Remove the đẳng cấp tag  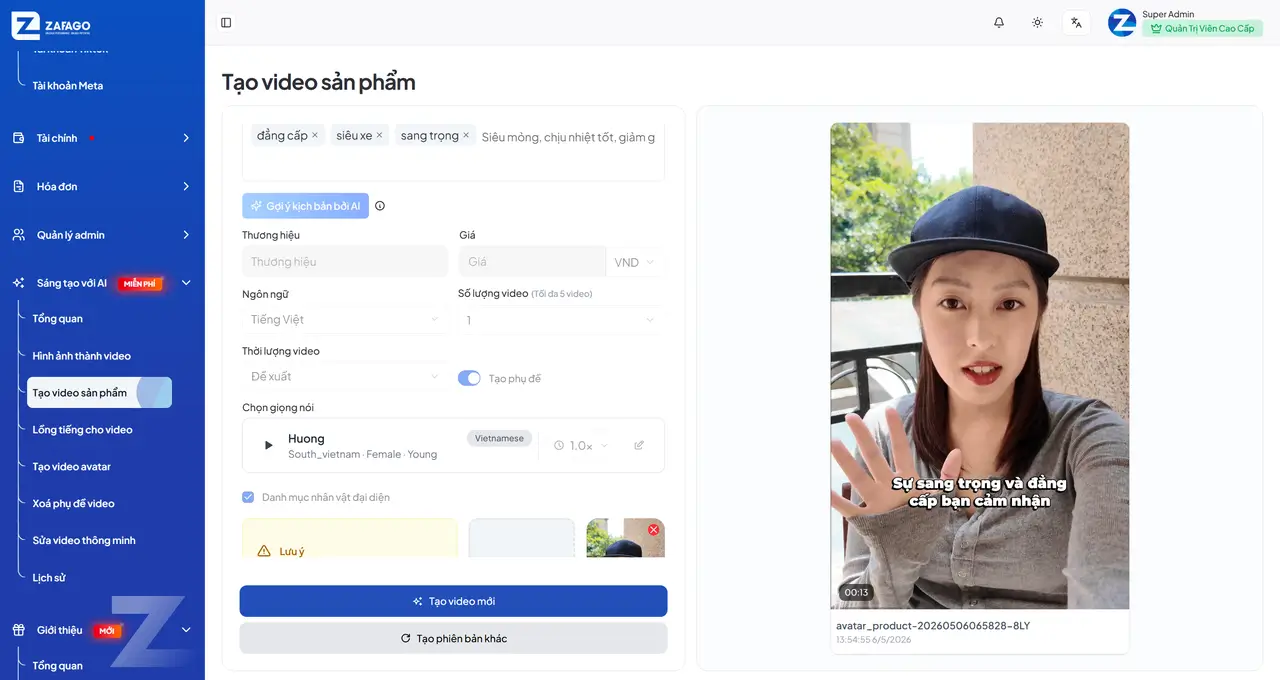pos(315,135)
